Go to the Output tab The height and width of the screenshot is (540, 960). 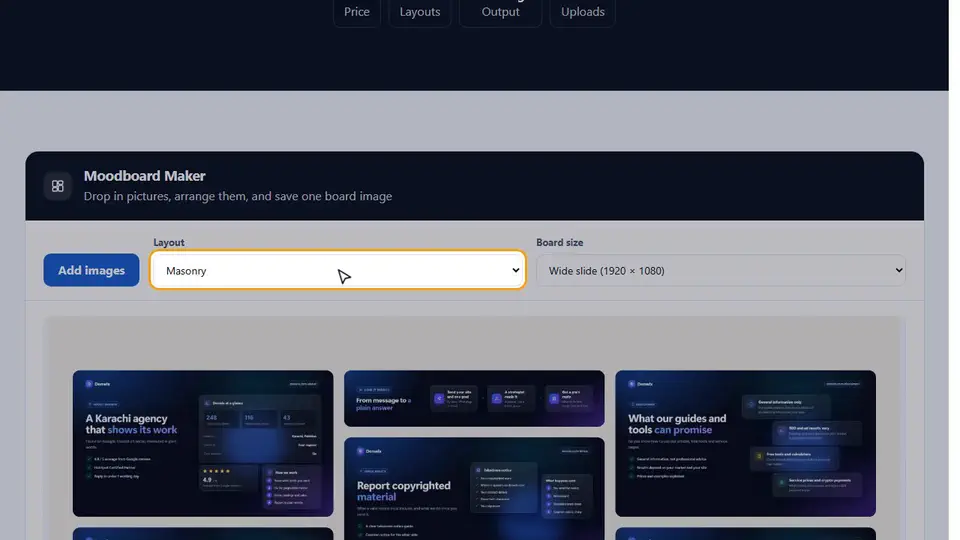coord(500,12)
